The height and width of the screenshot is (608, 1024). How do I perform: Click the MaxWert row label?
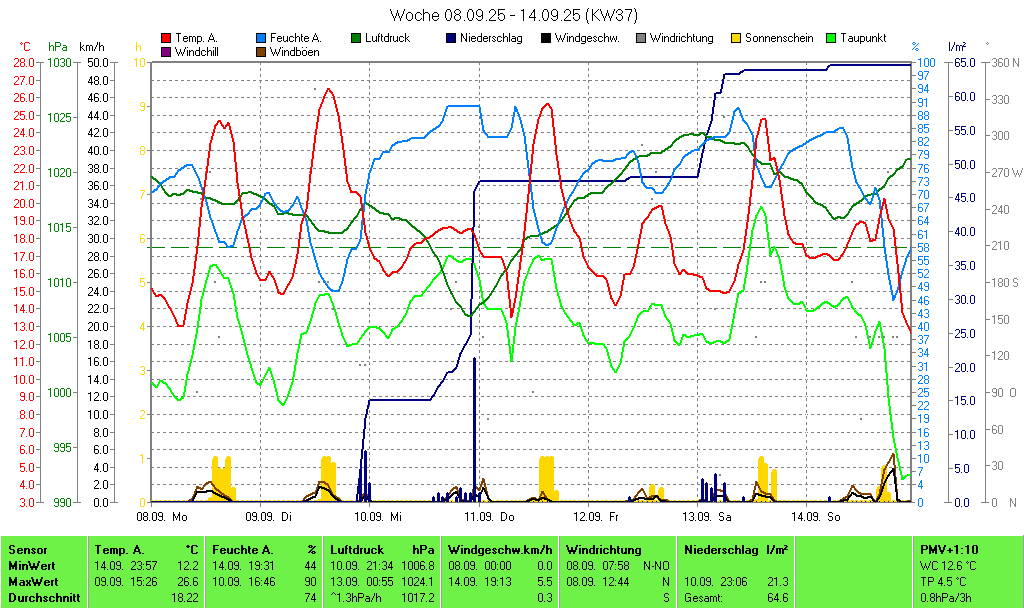tap(33, 581)
